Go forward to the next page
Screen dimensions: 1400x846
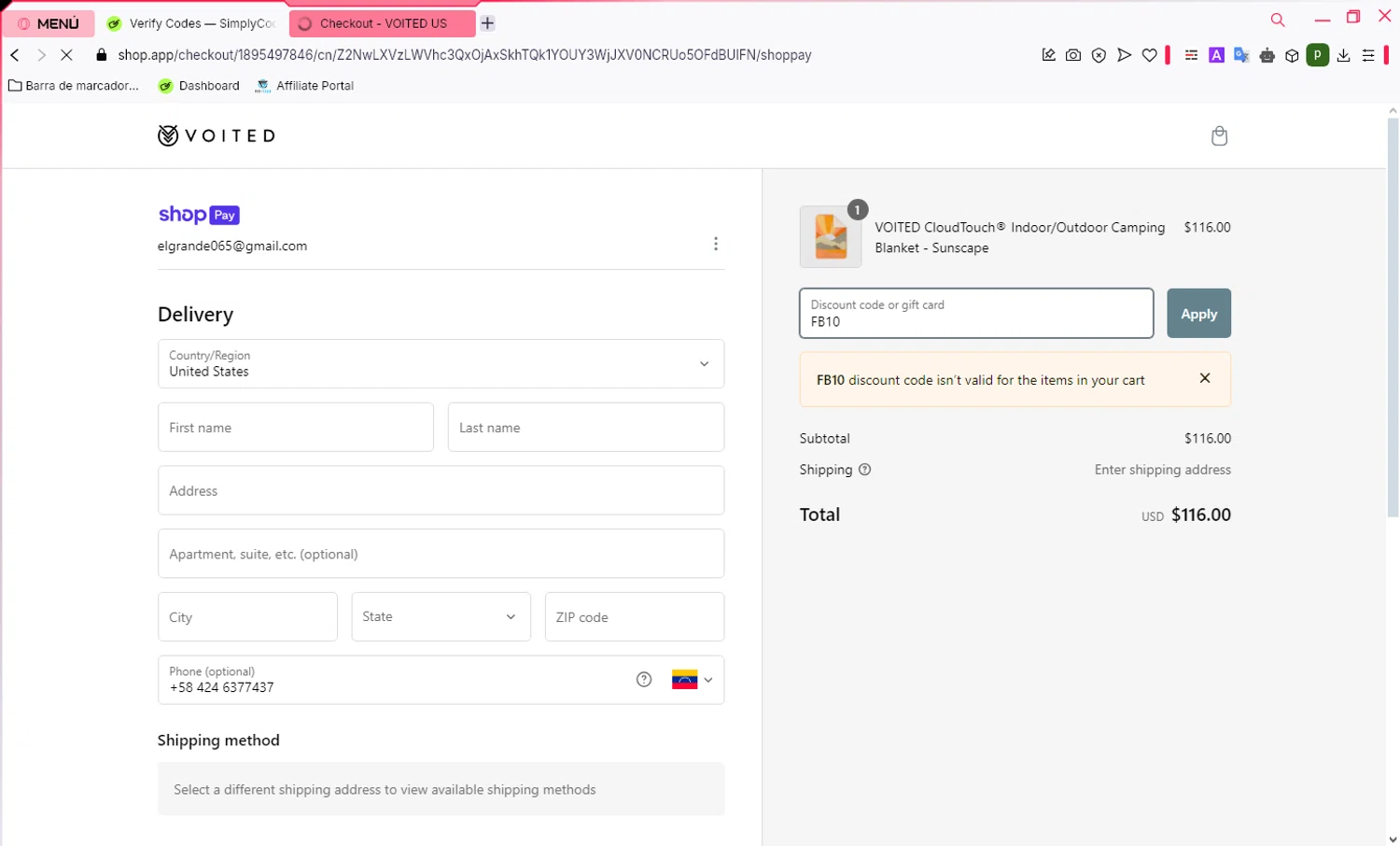[41, 55]
